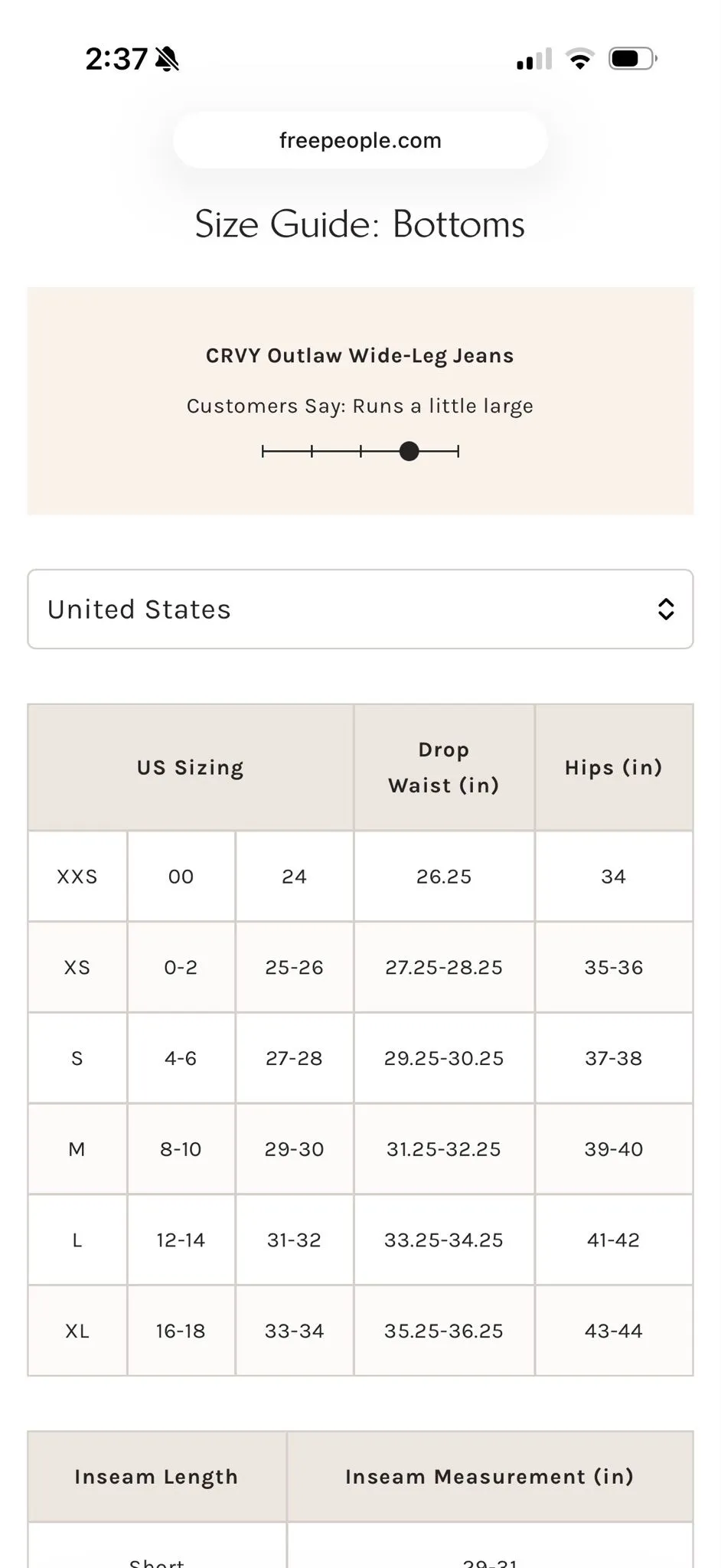Select the Drop Waist (in) header

(x=444, y=767)
